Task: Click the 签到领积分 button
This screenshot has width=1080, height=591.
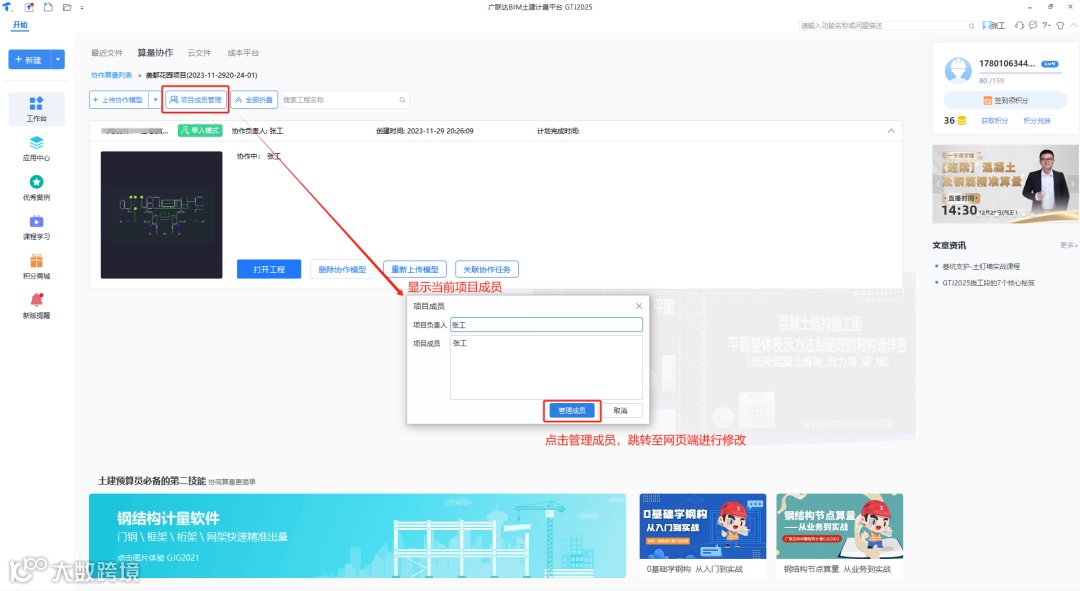Action: point(1005,101)
